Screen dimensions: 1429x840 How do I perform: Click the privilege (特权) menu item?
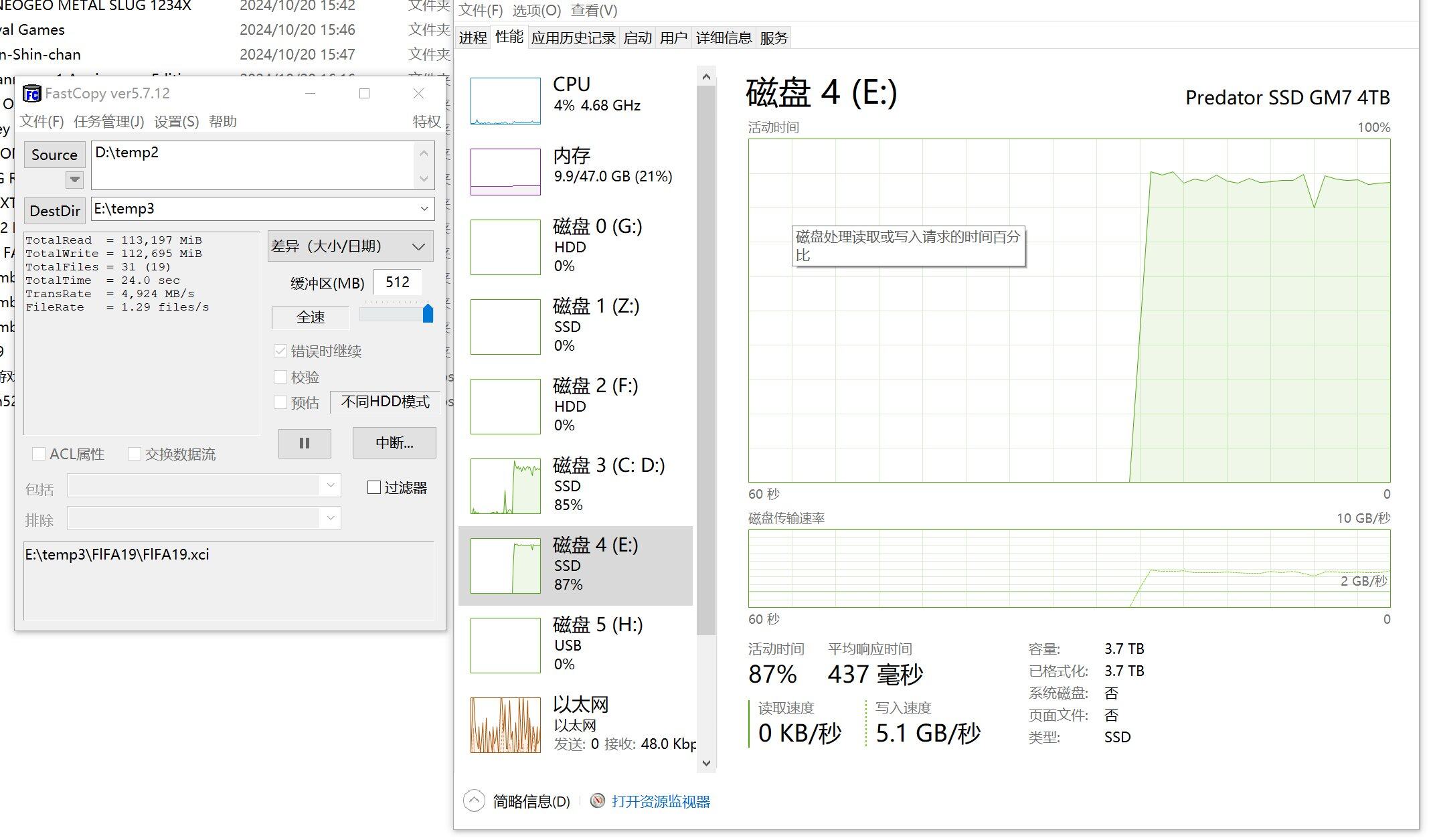[x=426, y=121]
